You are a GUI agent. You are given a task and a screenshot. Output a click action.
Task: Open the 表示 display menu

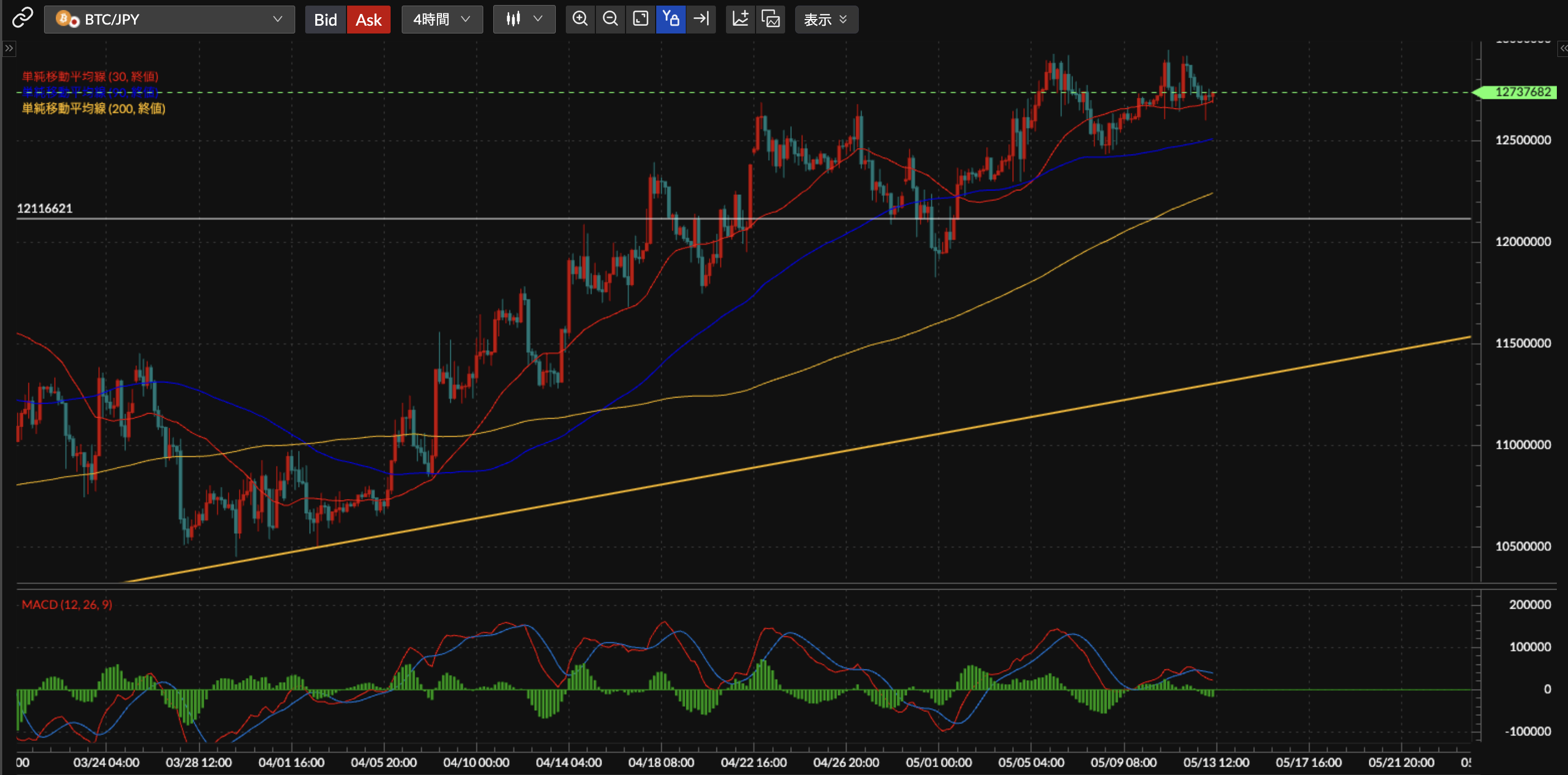[x=826, y=20]
